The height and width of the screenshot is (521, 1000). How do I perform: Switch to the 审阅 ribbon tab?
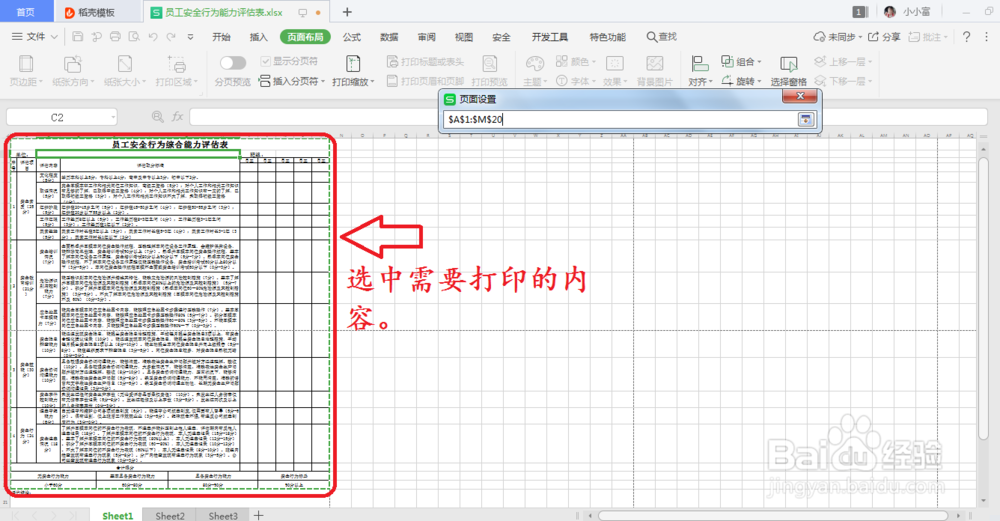[427, 37]
